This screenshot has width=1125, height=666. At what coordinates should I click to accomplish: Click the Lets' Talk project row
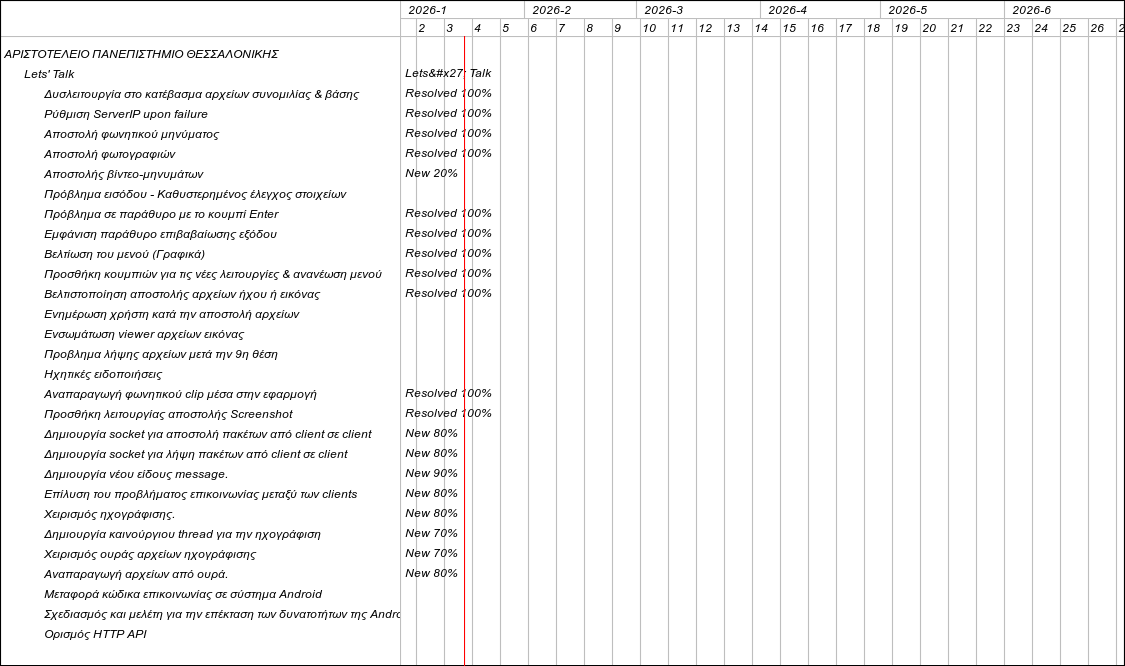(49, 74)
